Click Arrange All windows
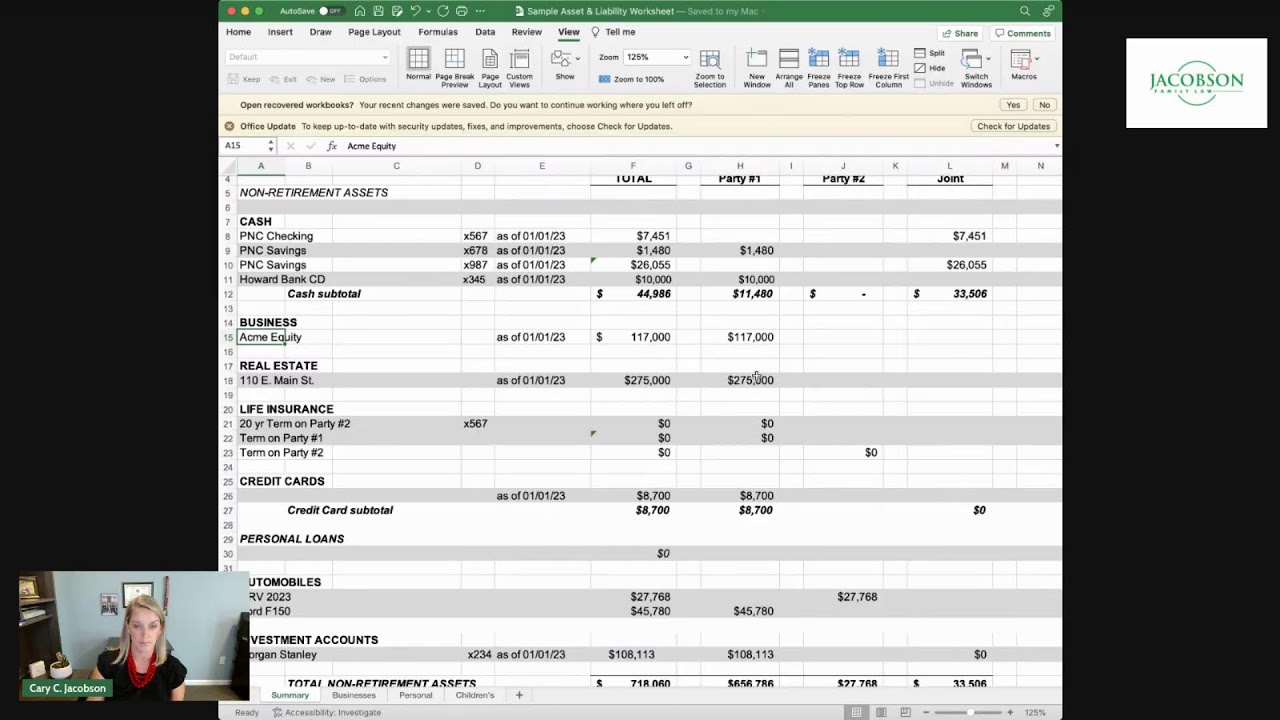 click(x=789, y=67)
